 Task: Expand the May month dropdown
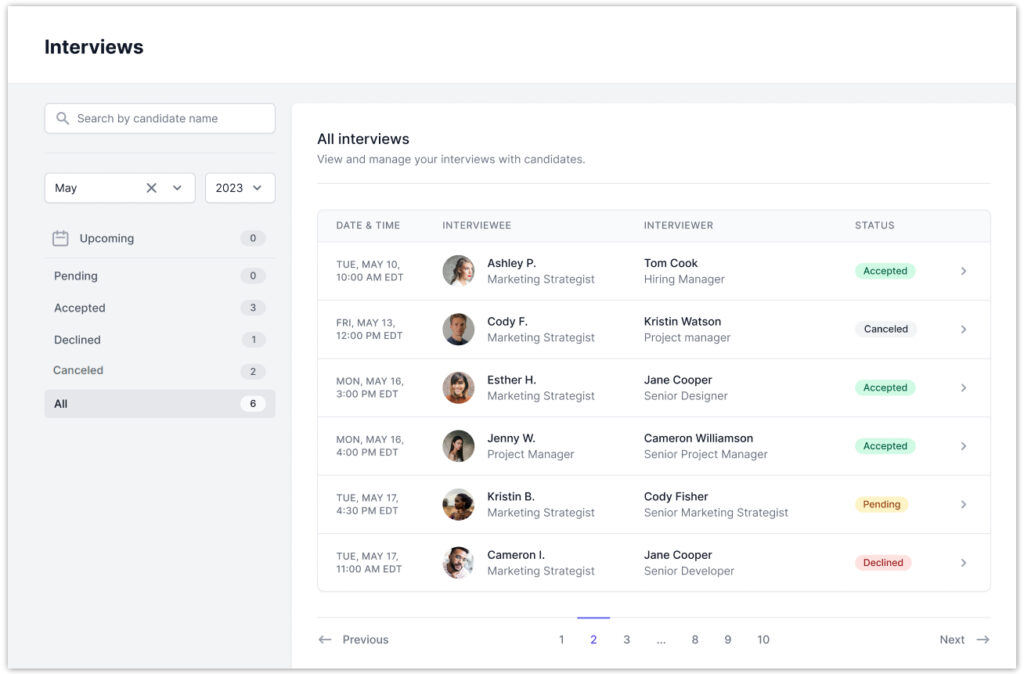[178, 188]
